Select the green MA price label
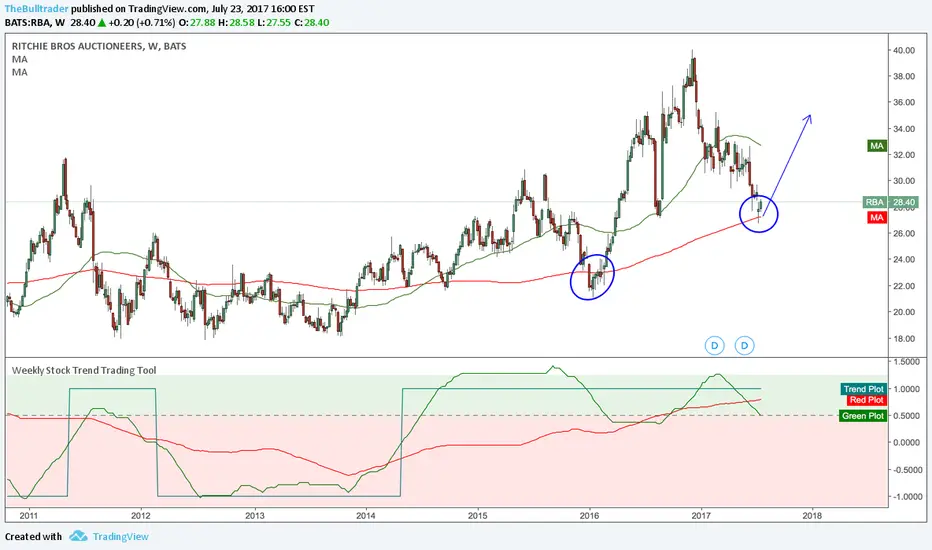Screen dimensions: 932x550 [x=877, y=146]
